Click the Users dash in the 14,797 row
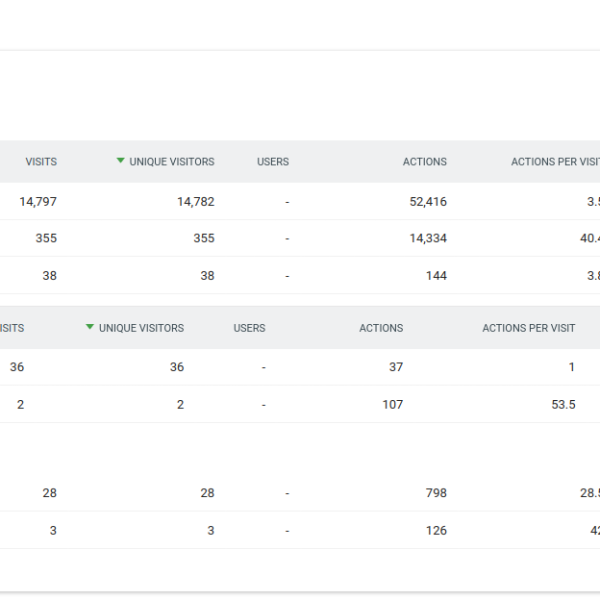The width and height of the screenshot is (600, 600). (x=287, y=202)
